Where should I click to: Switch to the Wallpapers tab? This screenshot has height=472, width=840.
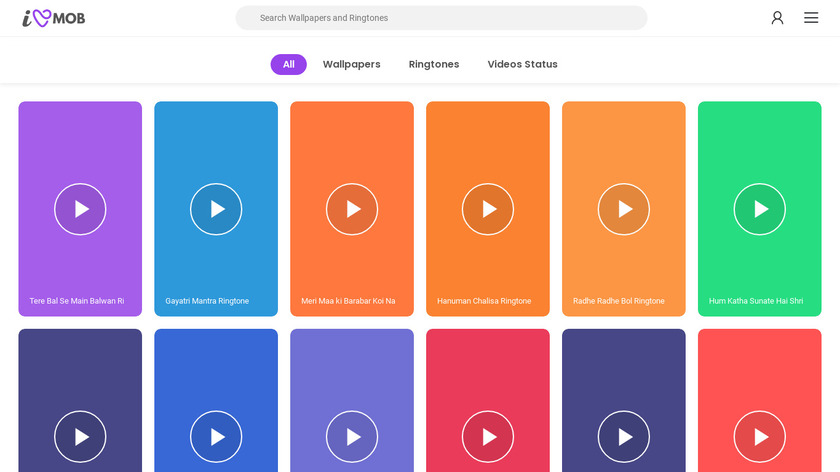[351, 64]
